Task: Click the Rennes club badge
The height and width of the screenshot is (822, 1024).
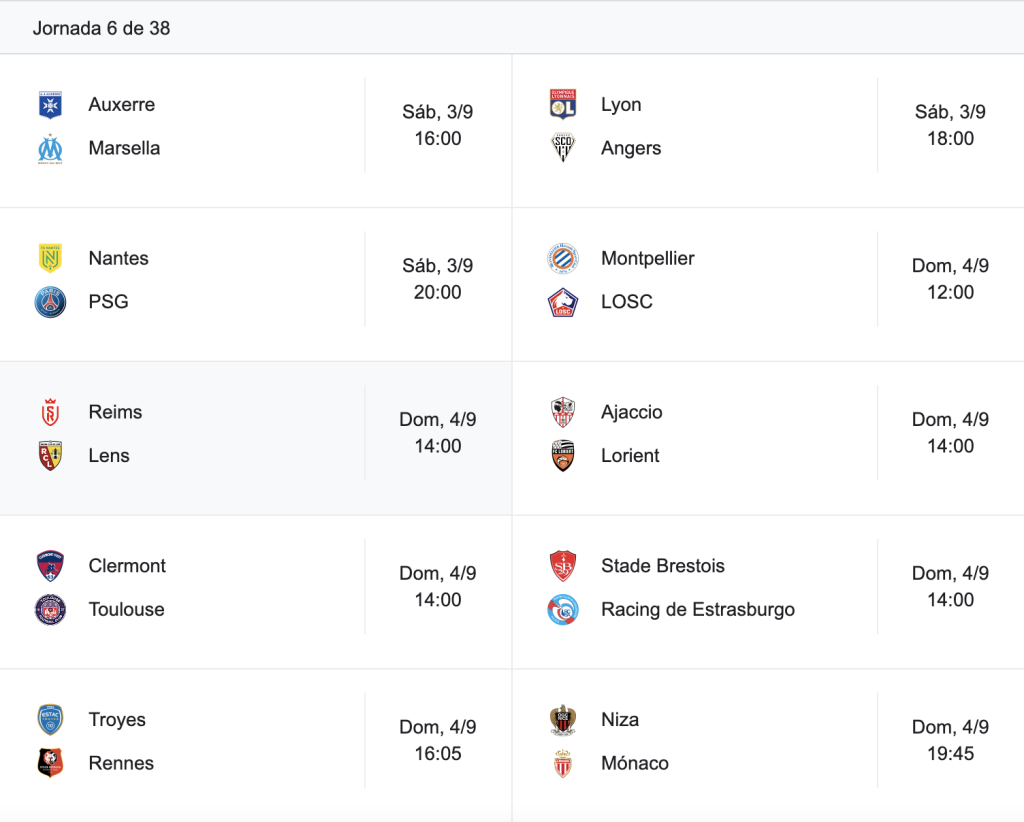Action: [x=50, y=763]
